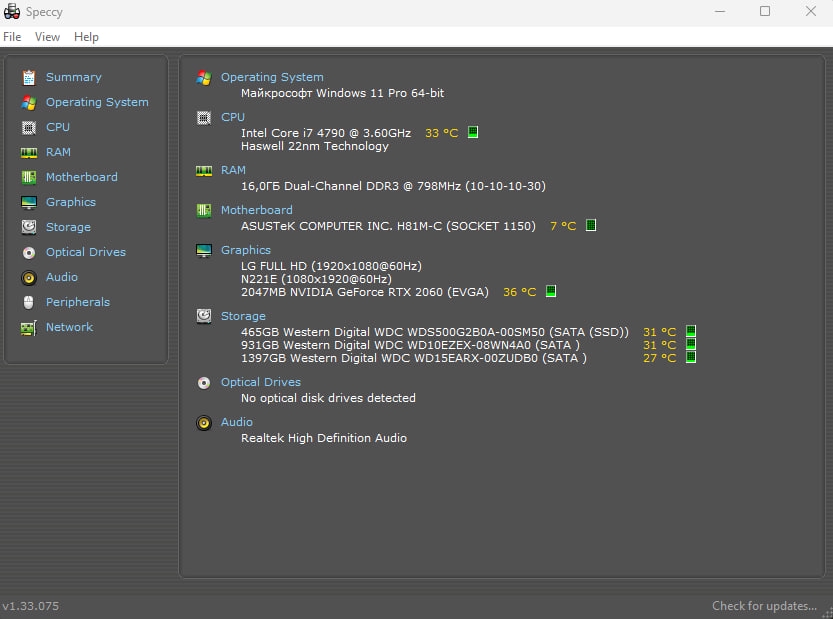The width and height of the screenshot is (833, 619).
Task: Click the Optical Drives disc icon in sidebar
Action: point(29,252)
